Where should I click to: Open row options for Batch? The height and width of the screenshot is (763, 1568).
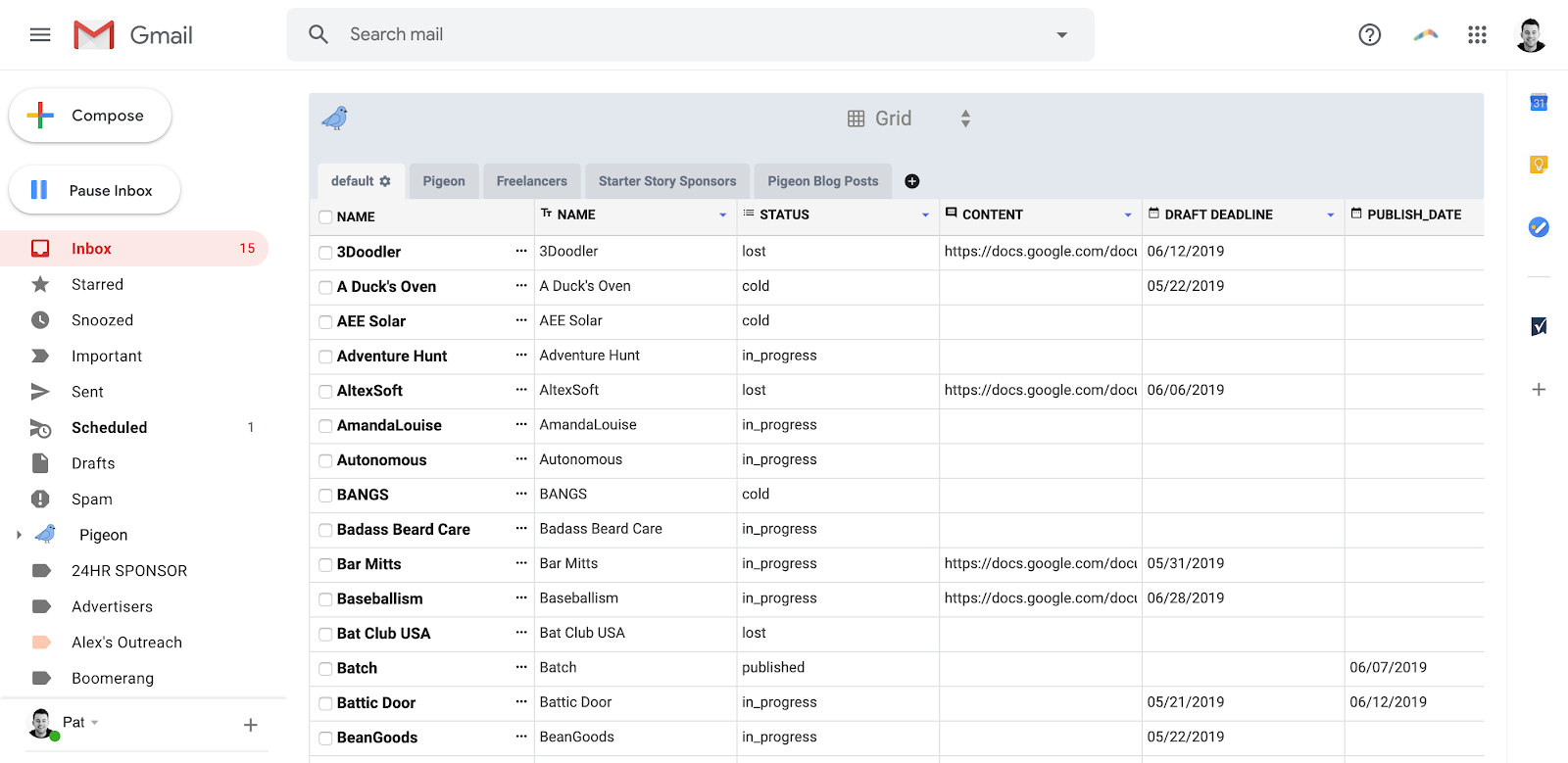click(x=521, y=667)
